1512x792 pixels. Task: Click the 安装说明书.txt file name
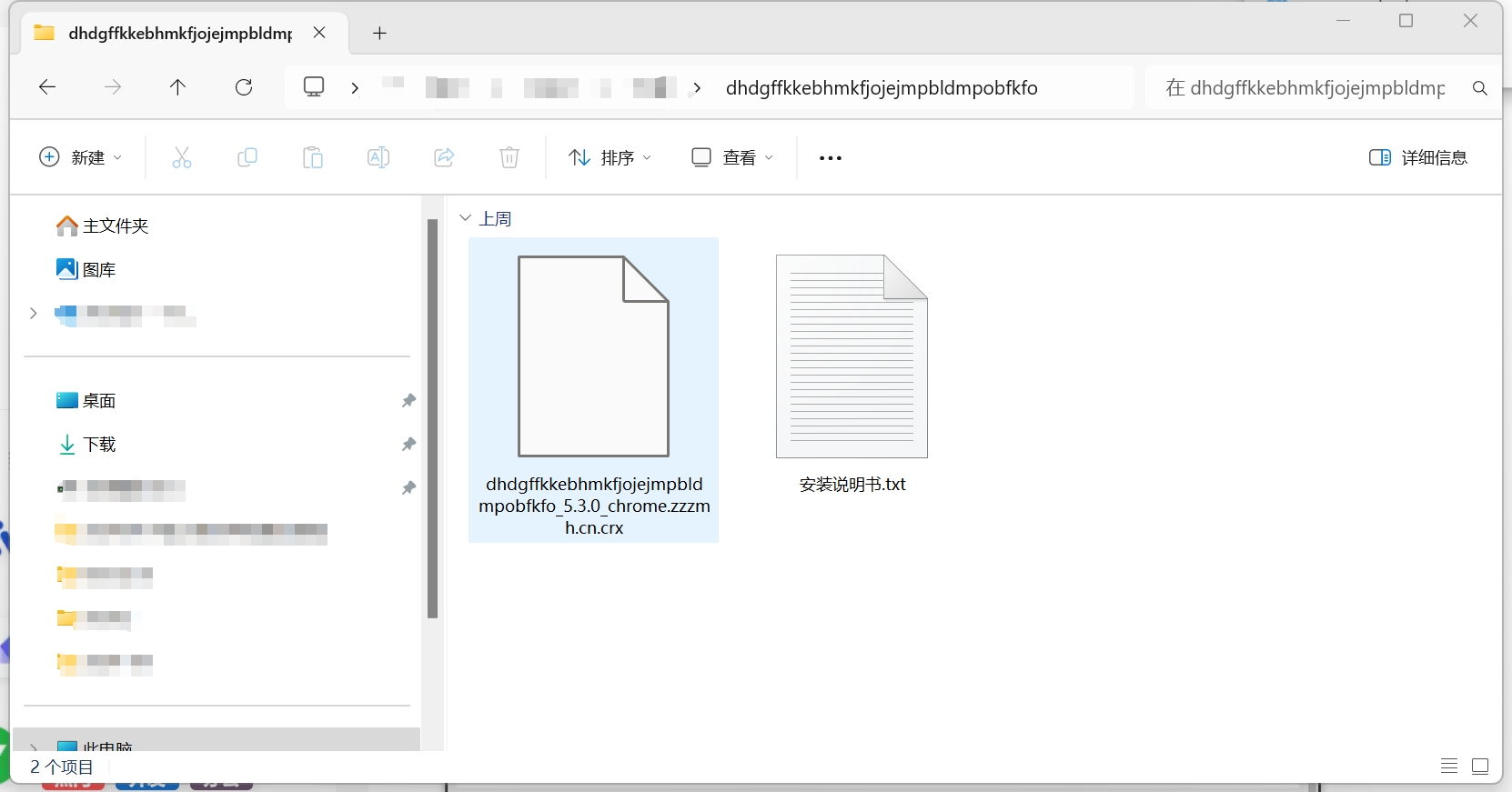pos(852,485)
